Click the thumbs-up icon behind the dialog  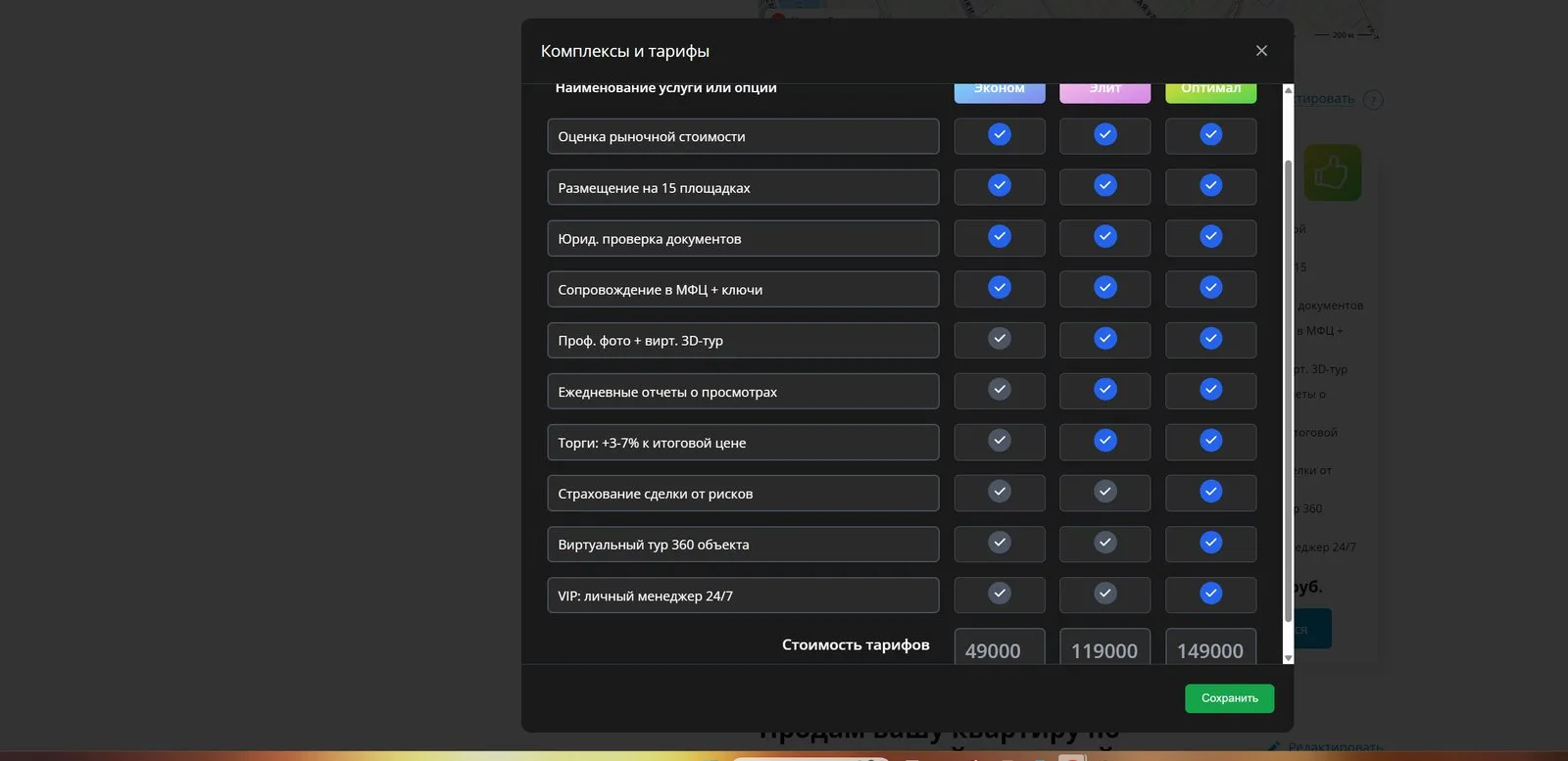[1331, 173]
